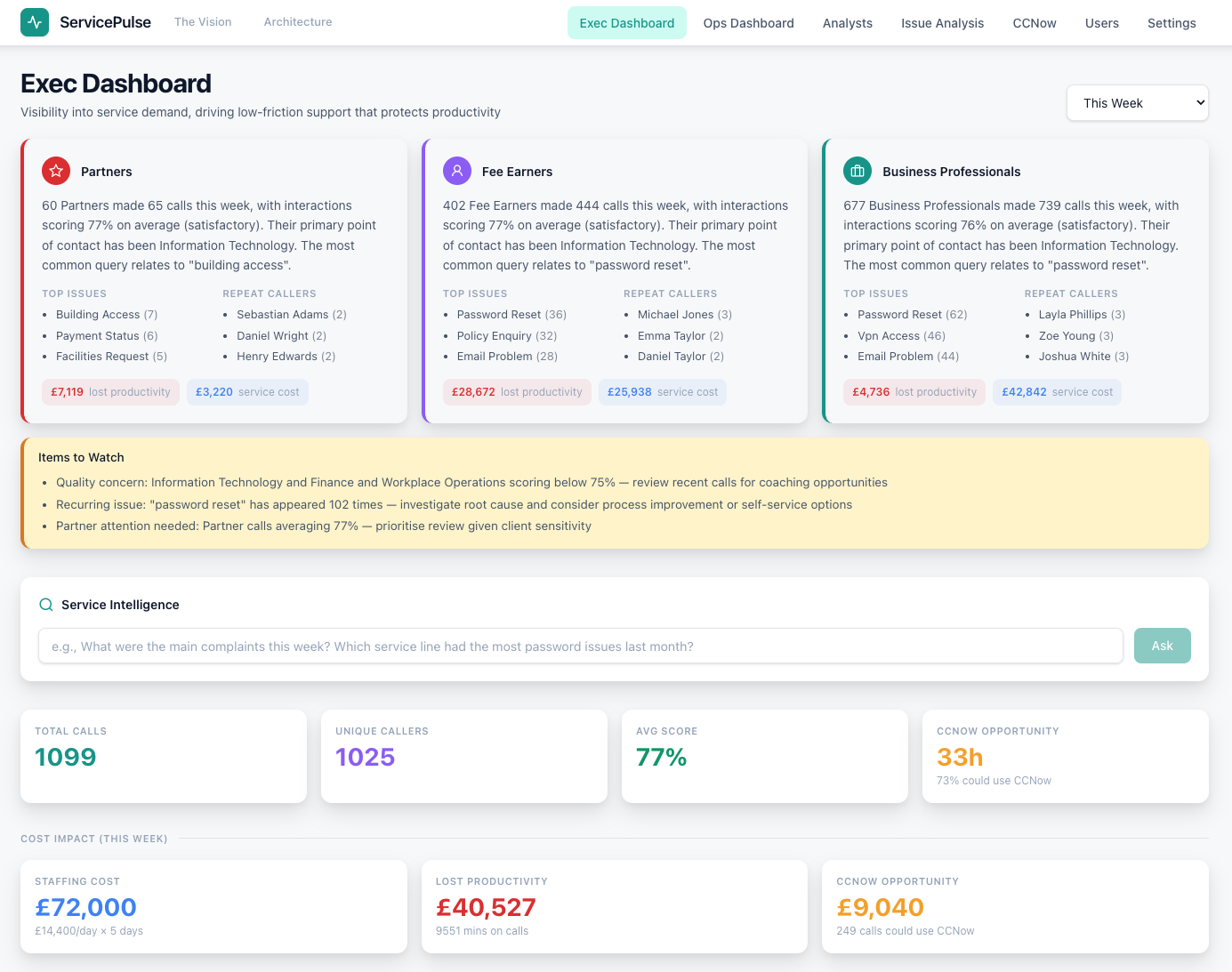This screenshot has width=1232, height=972.
Task: Open the CCNow page
Action: click(1034, 23)
